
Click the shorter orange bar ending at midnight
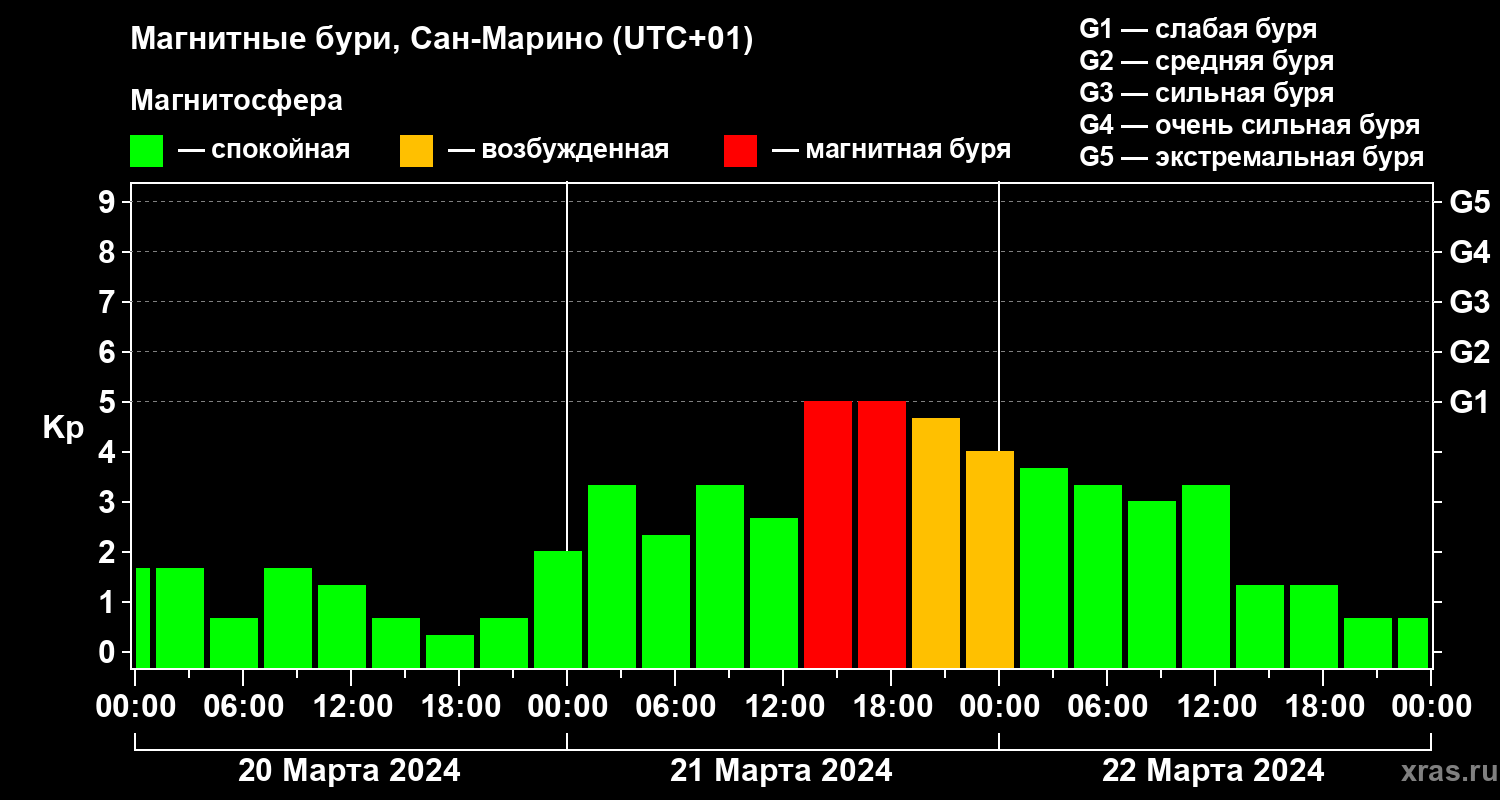[x=990, y=559]
